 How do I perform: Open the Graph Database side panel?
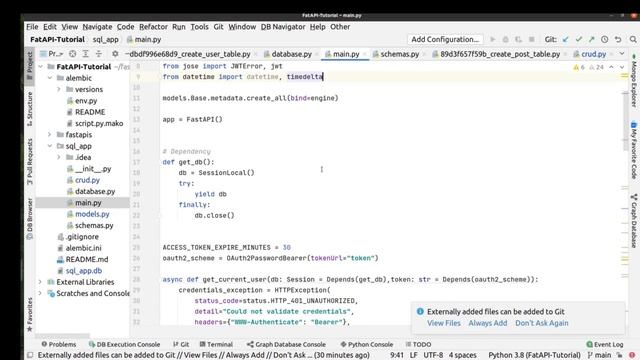coord(633,220)
